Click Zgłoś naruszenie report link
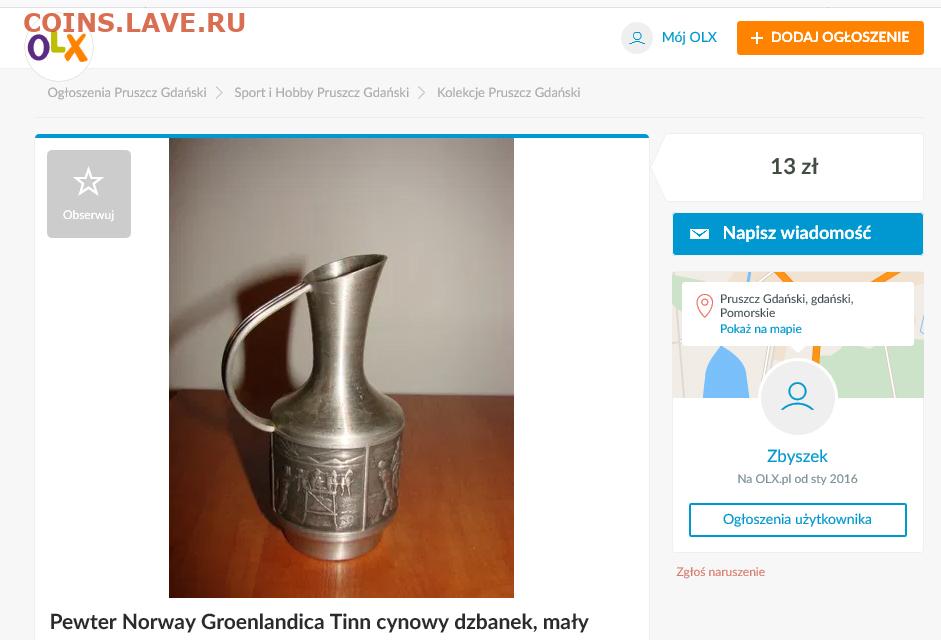This screenshot has height=640, width=941. (x=720, y=572)
